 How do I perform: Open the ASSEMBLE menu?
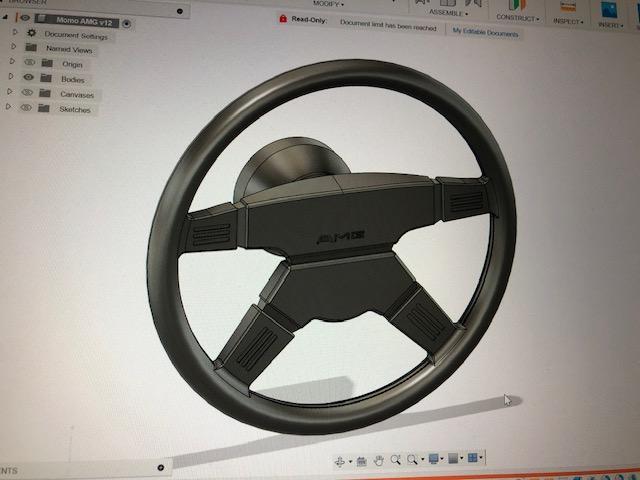coord(448,13)
